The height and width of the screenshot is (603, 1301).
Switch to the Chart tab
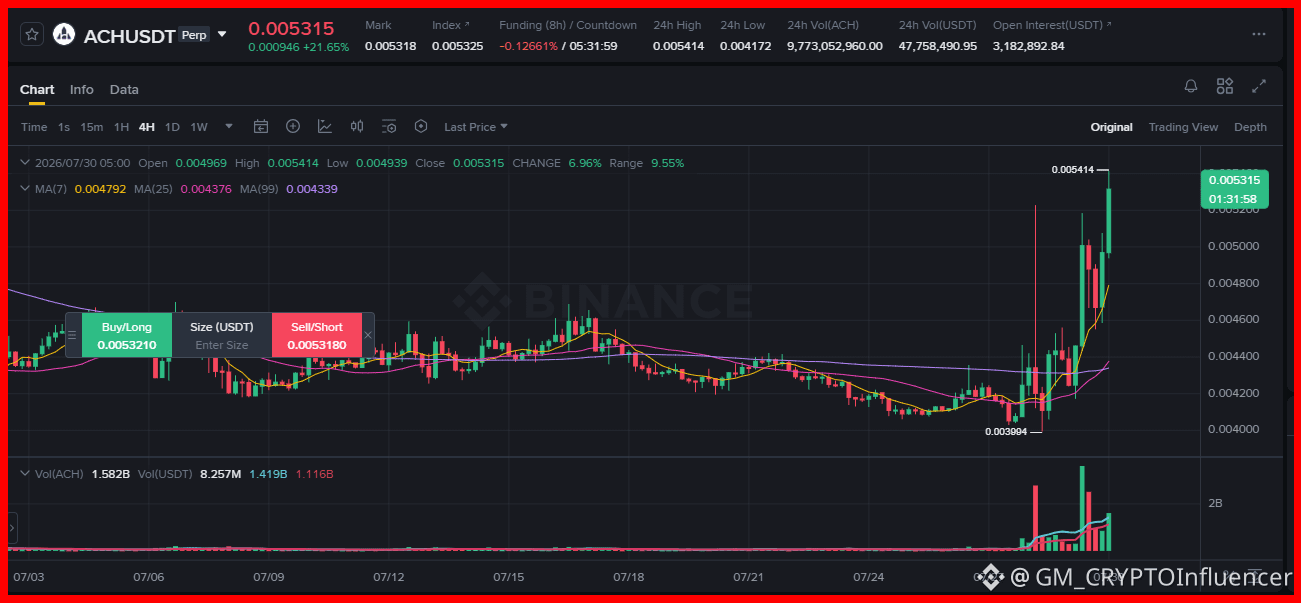point(37,89)
